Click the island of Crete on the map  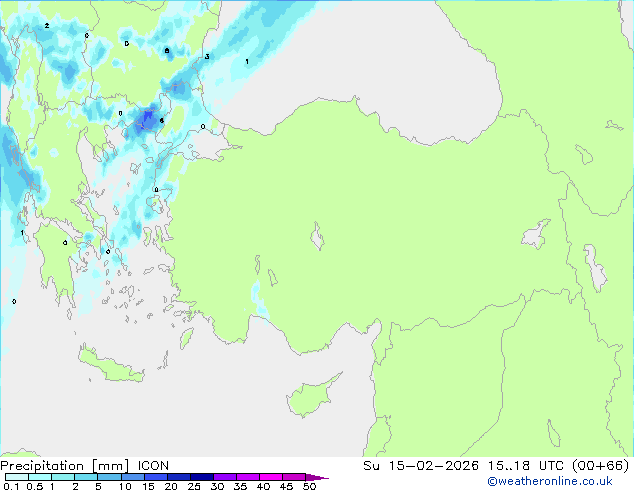pos(111,365)
